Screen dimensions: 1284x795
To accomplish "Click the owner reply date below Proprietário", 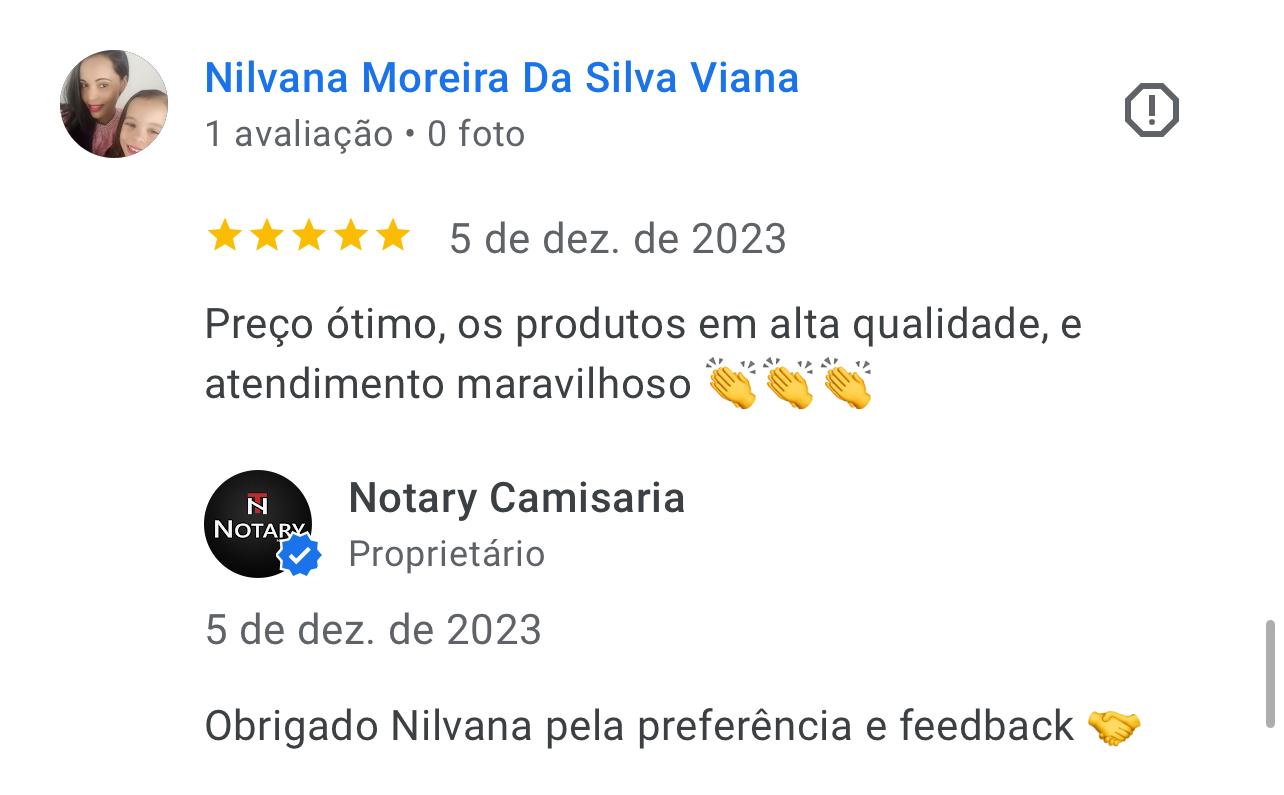I will 373,630.
